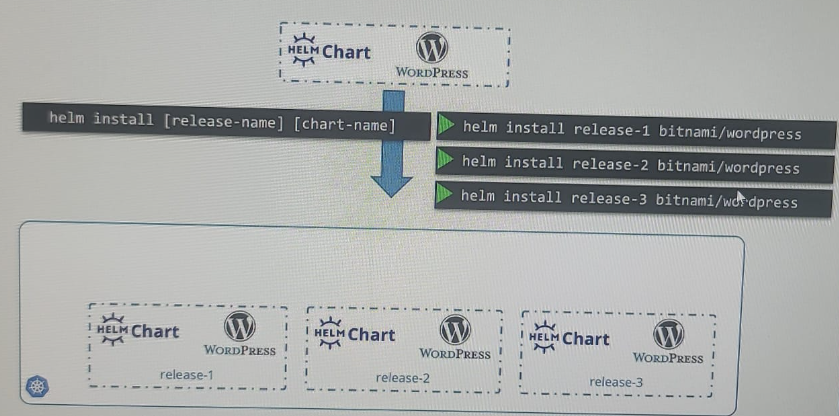Click the green play arrow beside the release-1 command
The height and width of the screenshot is (416, 839).
(x=446, y=125)
